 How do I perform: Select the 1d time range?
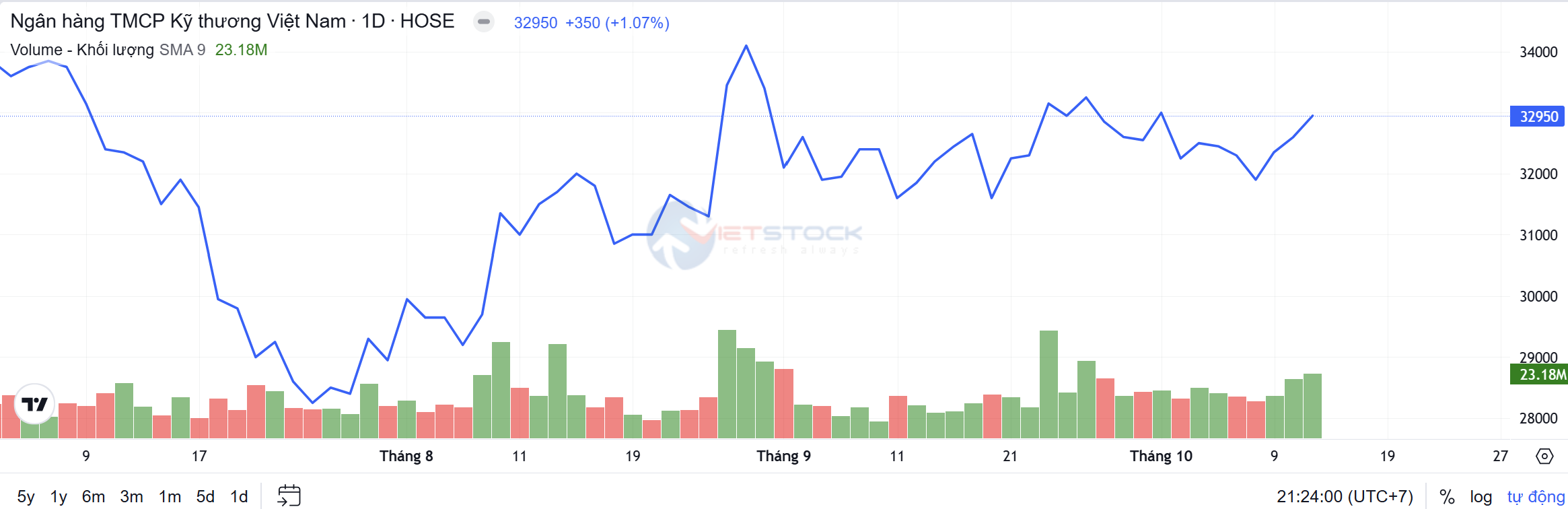pyautogui.click(x=239, y=497)
